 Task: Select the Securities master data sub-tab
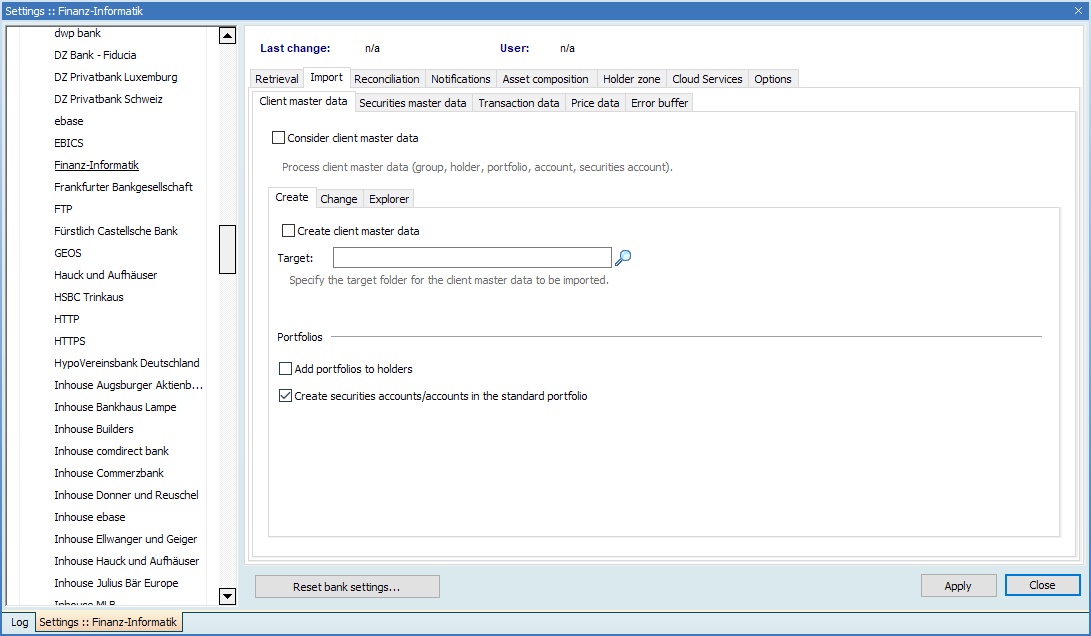(412, 103)
